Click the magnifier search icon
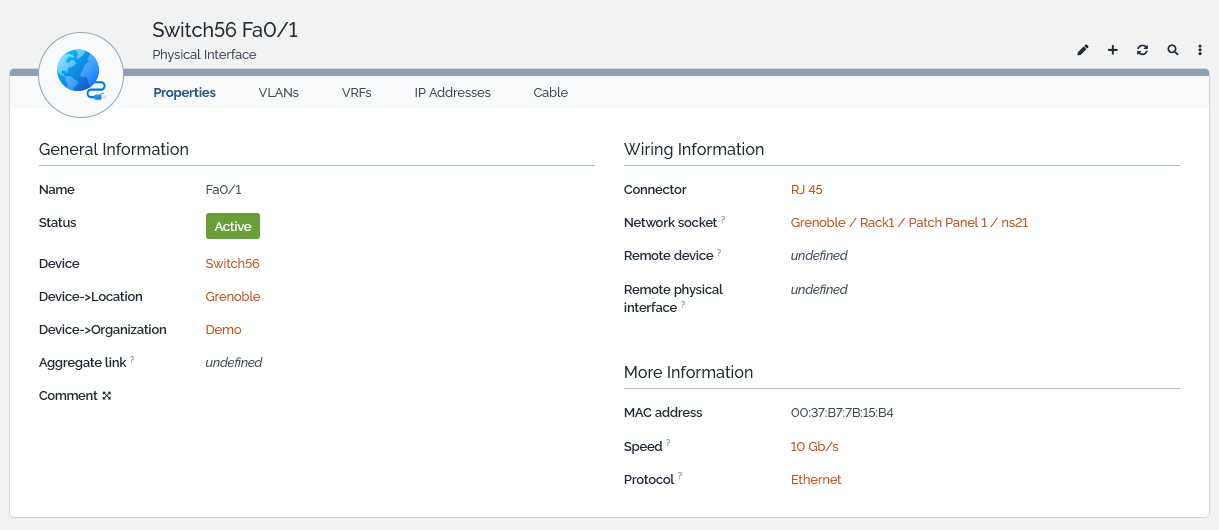The height and width of the screenshot is (530, 1219). click(1173, 50)
